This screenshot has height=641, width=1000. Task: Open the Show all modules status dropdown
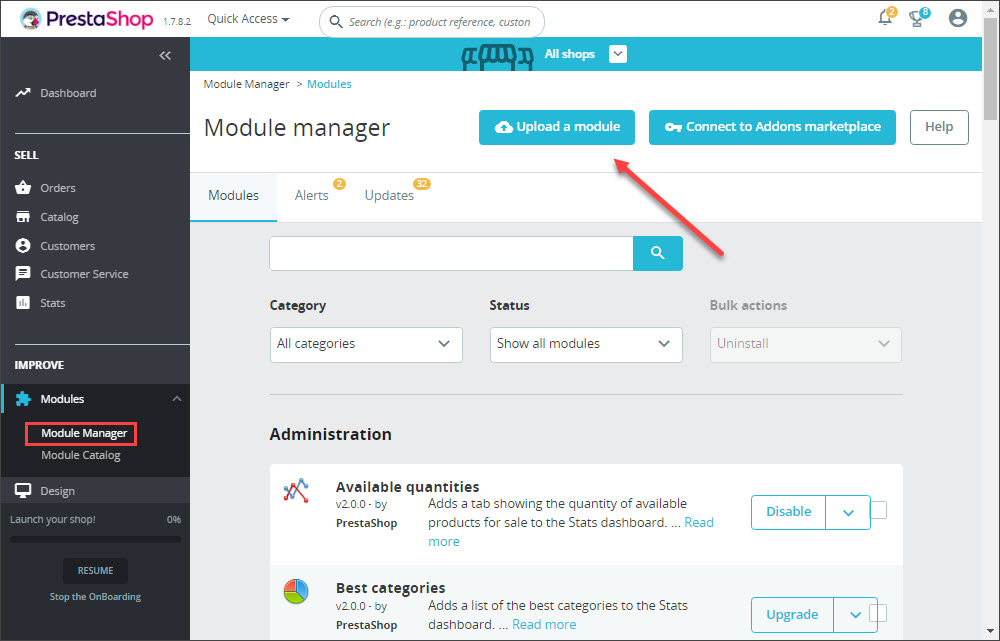[586, 344]
